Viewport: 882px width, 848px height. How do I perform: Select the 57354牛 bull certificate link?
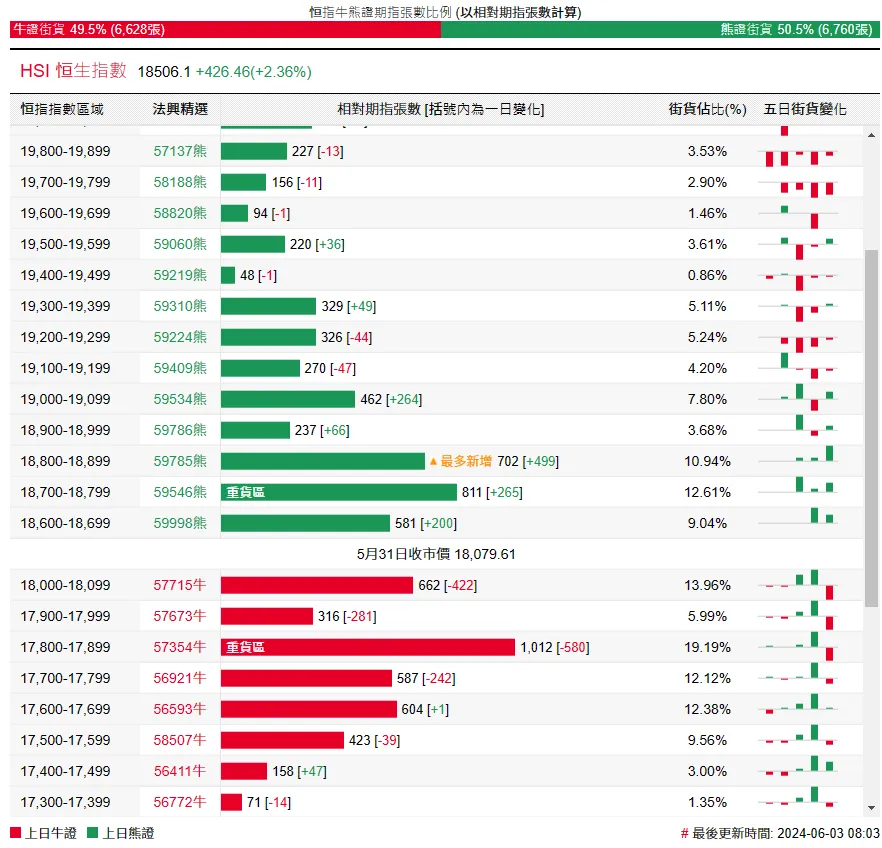tap(180, 648)
